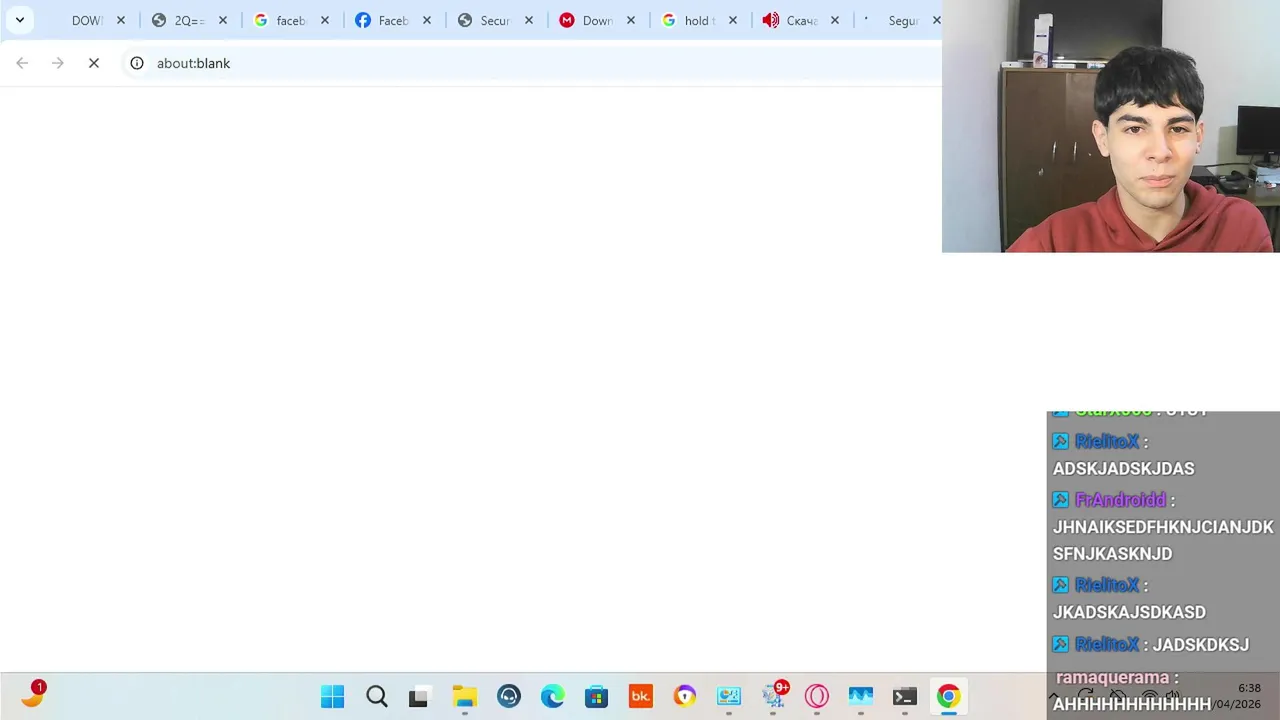
Task: Launch Microsoft Edge from taskbar
Action: [553, 696]
